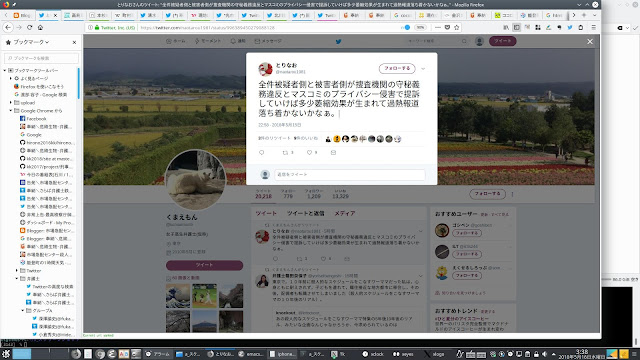Click the 90% zoom level indicator
The height and width of the screenshot is (360, 640).
(420, 27)
